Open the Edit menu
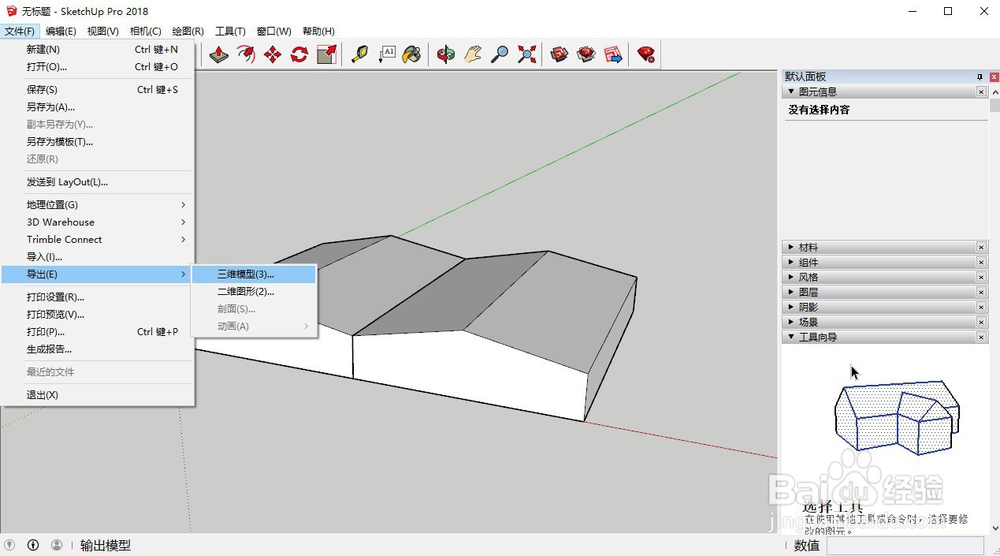Screen dimensions: 1000x556 pos(61,31)
